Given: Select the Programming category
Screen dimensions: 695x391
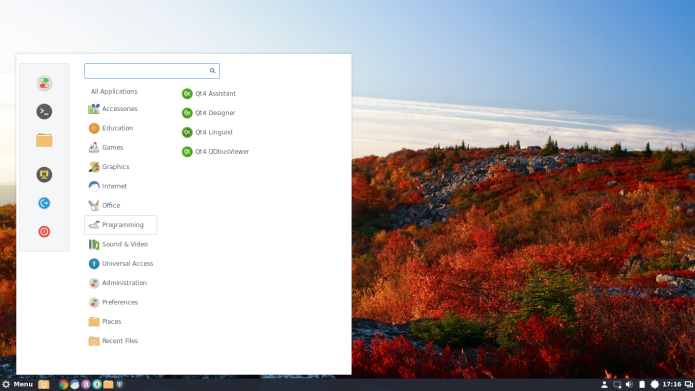Looking at the screenshot, I should [x=120, y=225].
